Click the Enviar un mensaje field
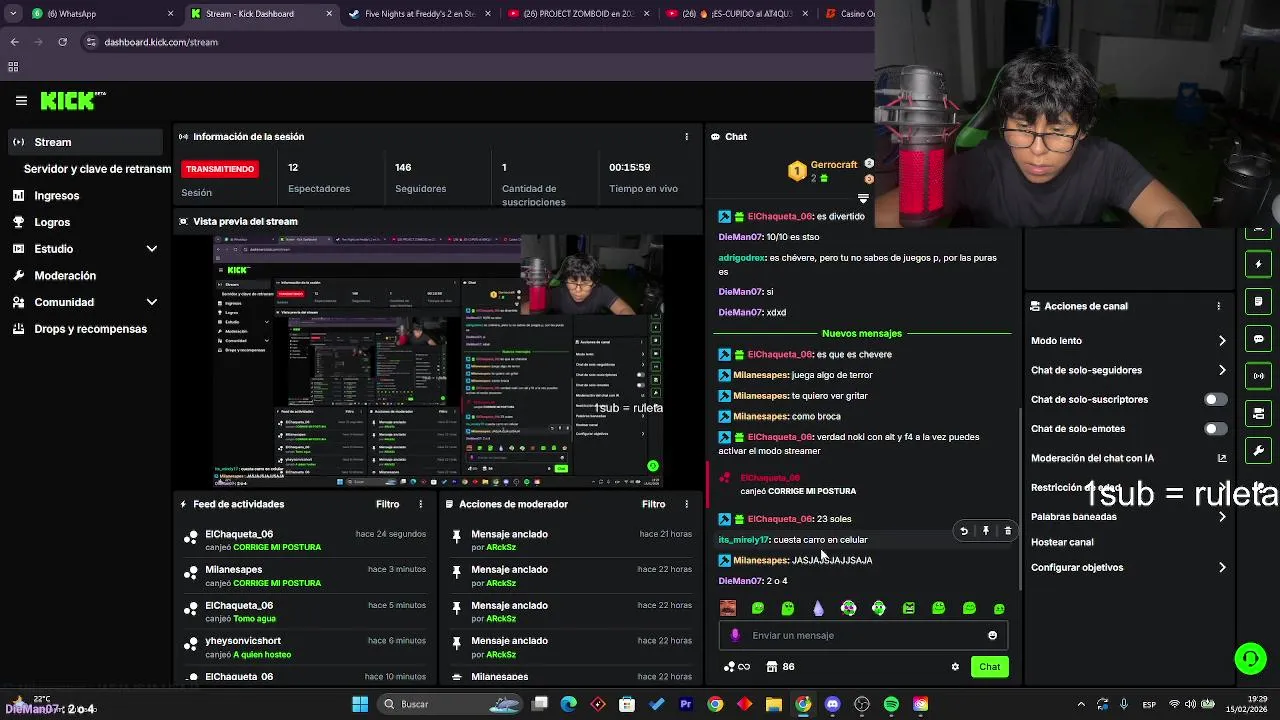Viewport: 1280px width, 720px height. (862, 635)
